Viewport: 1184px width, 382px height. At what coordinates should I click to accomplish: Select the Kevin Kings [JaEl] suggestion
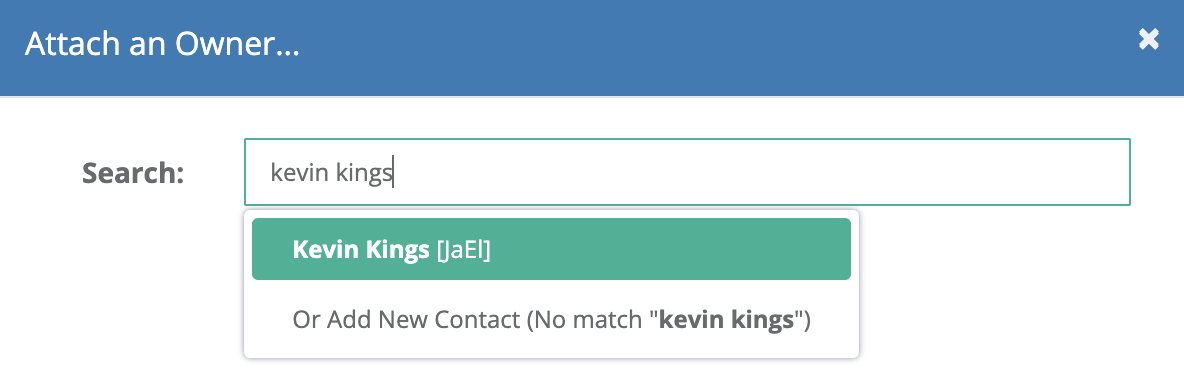click(551, 249)
